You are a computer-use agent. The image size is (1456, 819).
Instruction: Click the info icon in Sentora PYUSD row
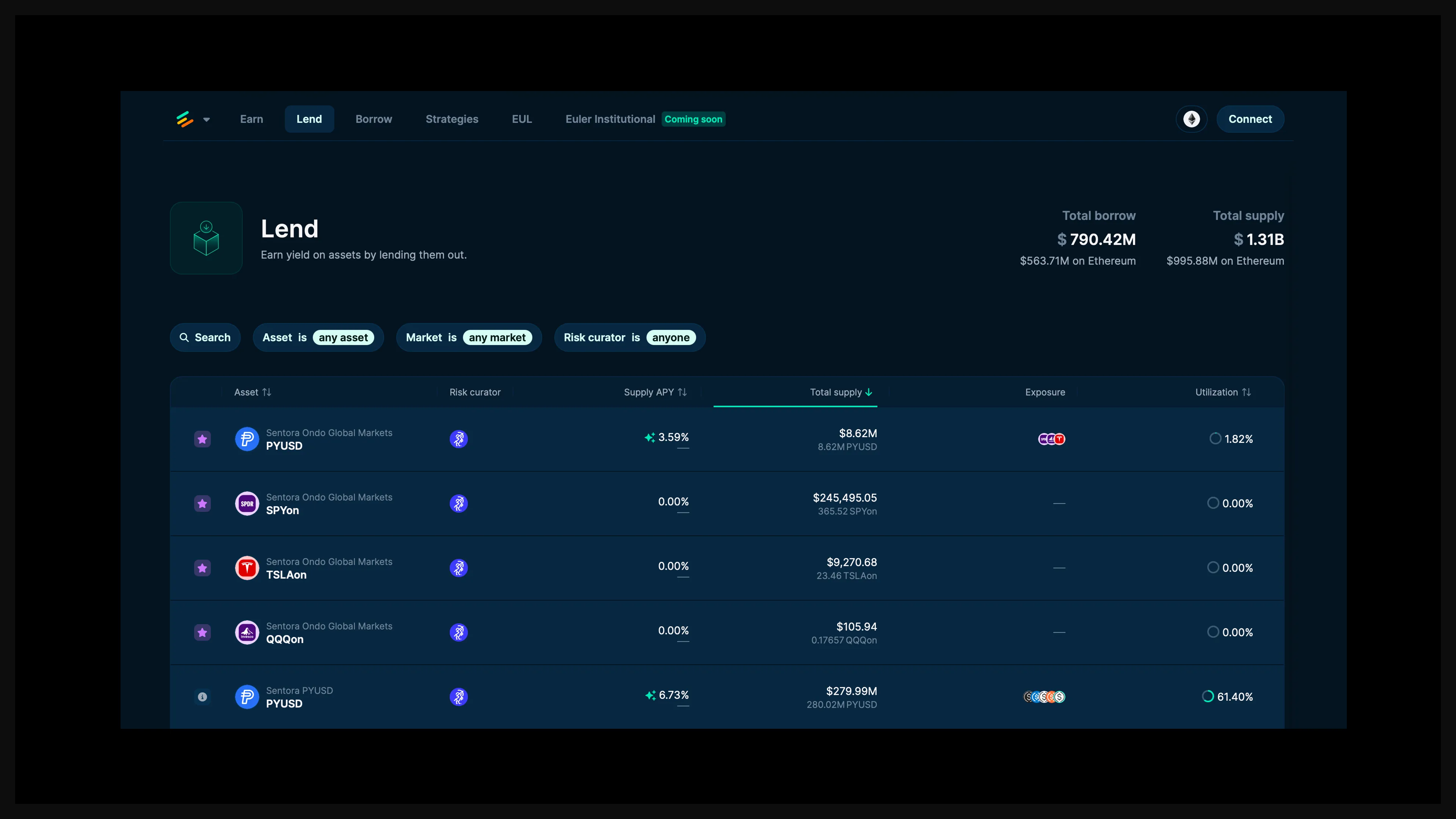pos(202,697)
